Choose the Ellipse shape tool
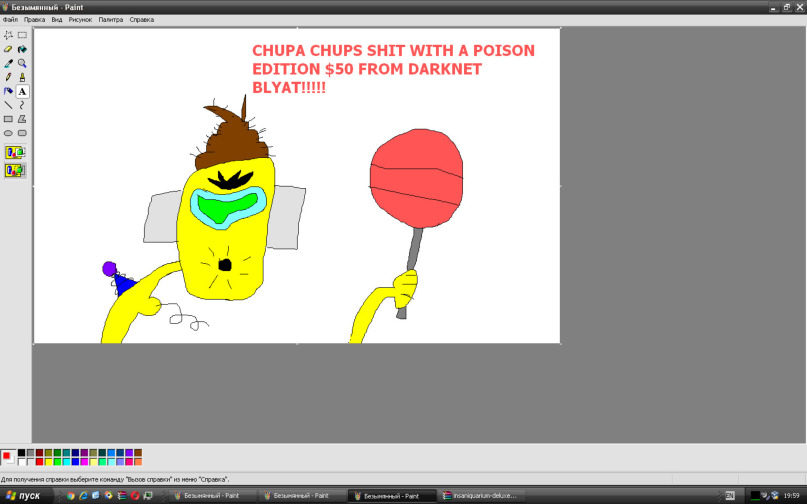 [x=8, y=133]
